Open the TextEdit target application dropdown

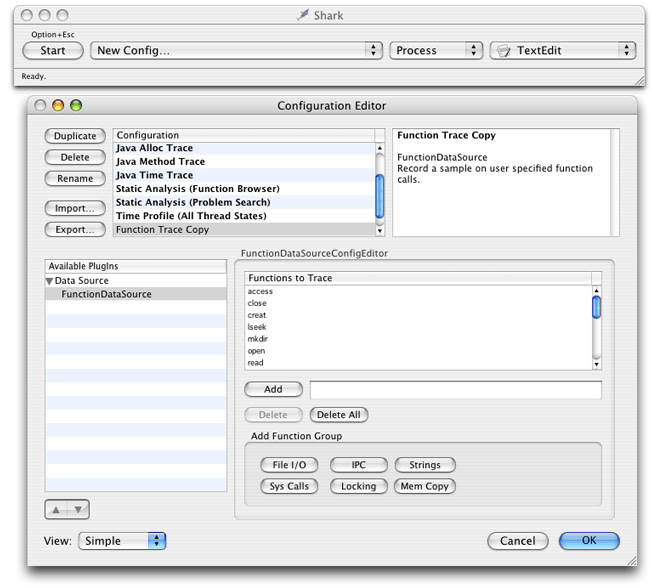pos(562,50)
